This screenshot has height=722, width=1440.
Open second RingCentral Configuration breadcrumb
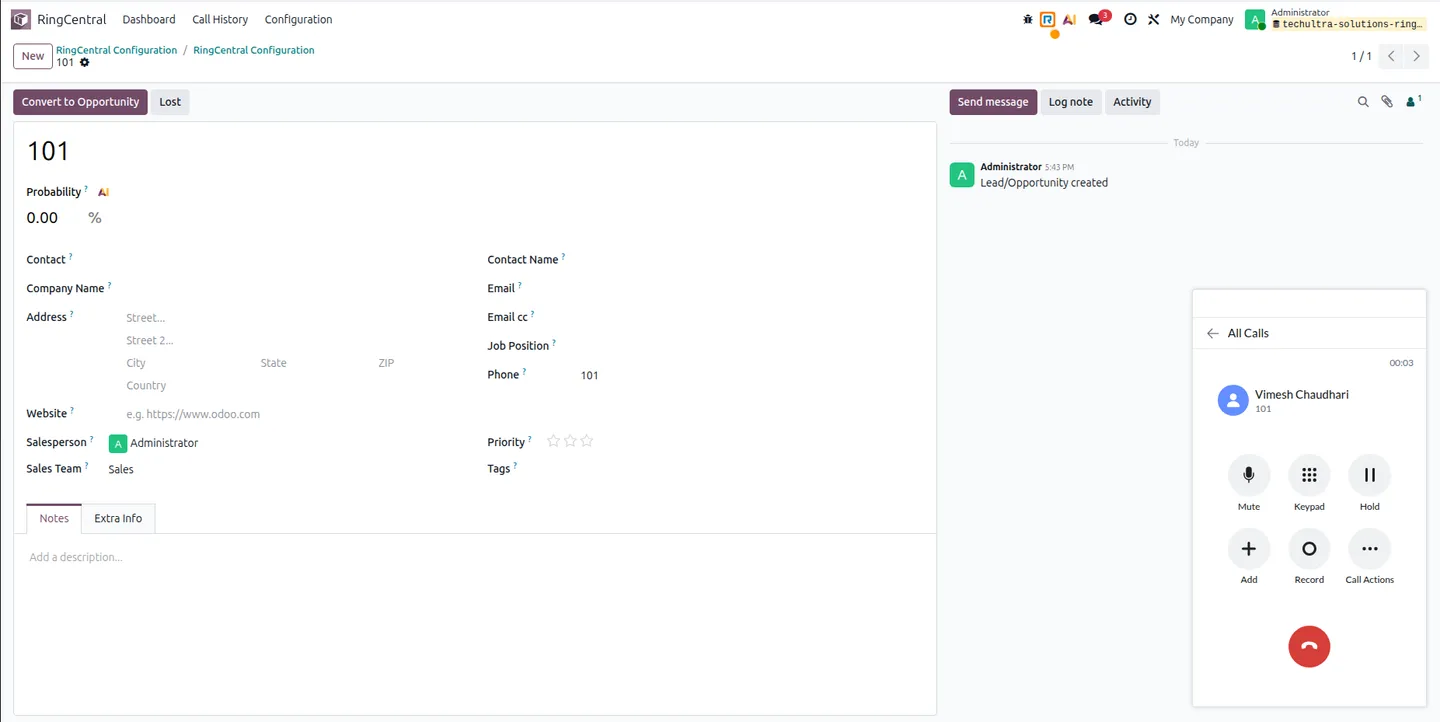click(x=254, y=50)
